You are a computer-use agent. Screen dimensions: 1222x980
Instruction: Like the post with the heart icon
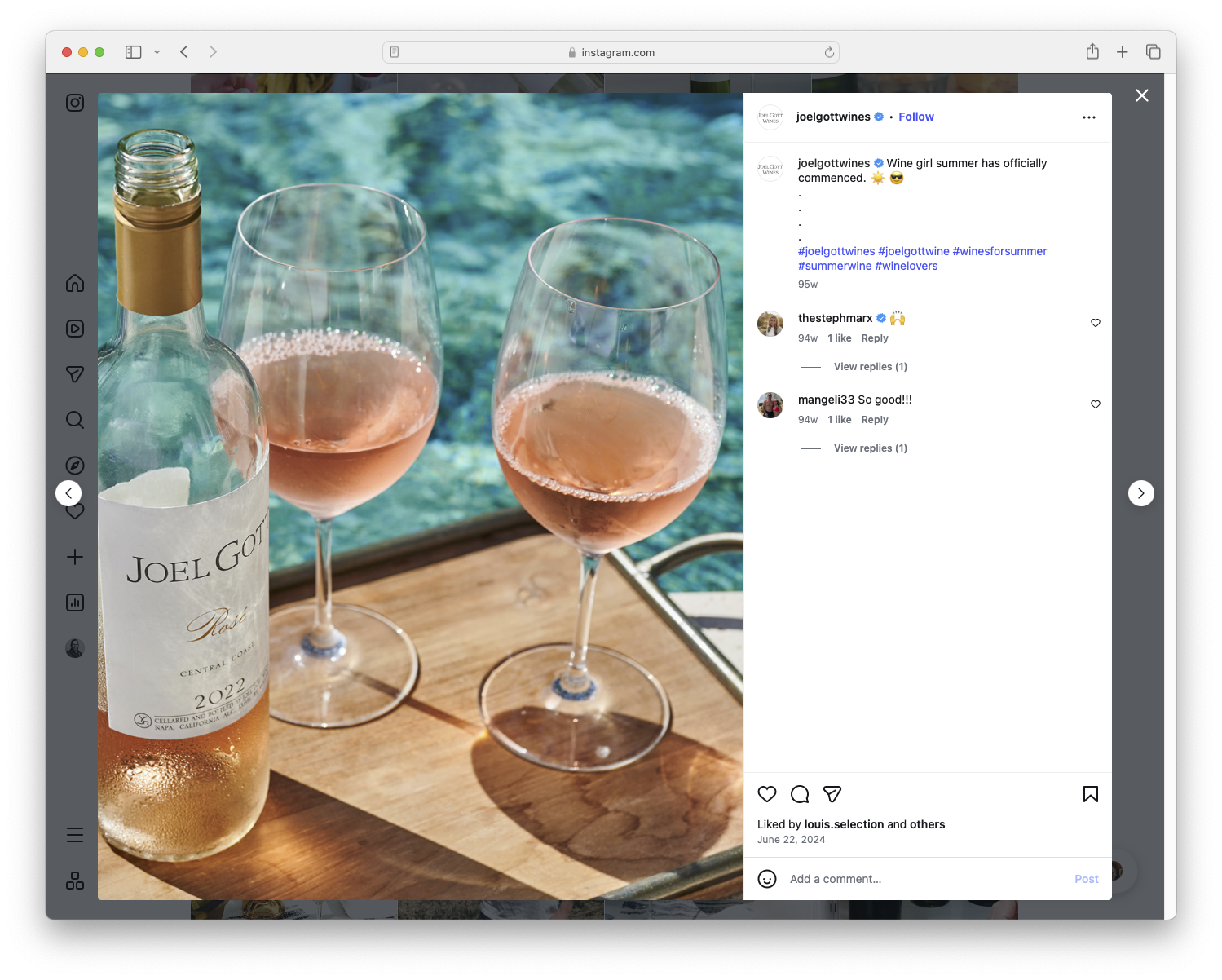(x=767, y=794)
